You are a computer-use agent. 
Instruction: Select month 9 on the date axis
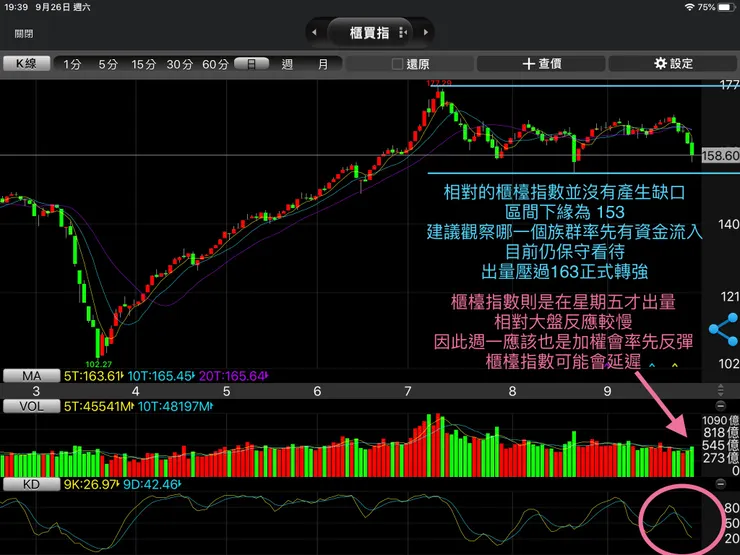607,391
